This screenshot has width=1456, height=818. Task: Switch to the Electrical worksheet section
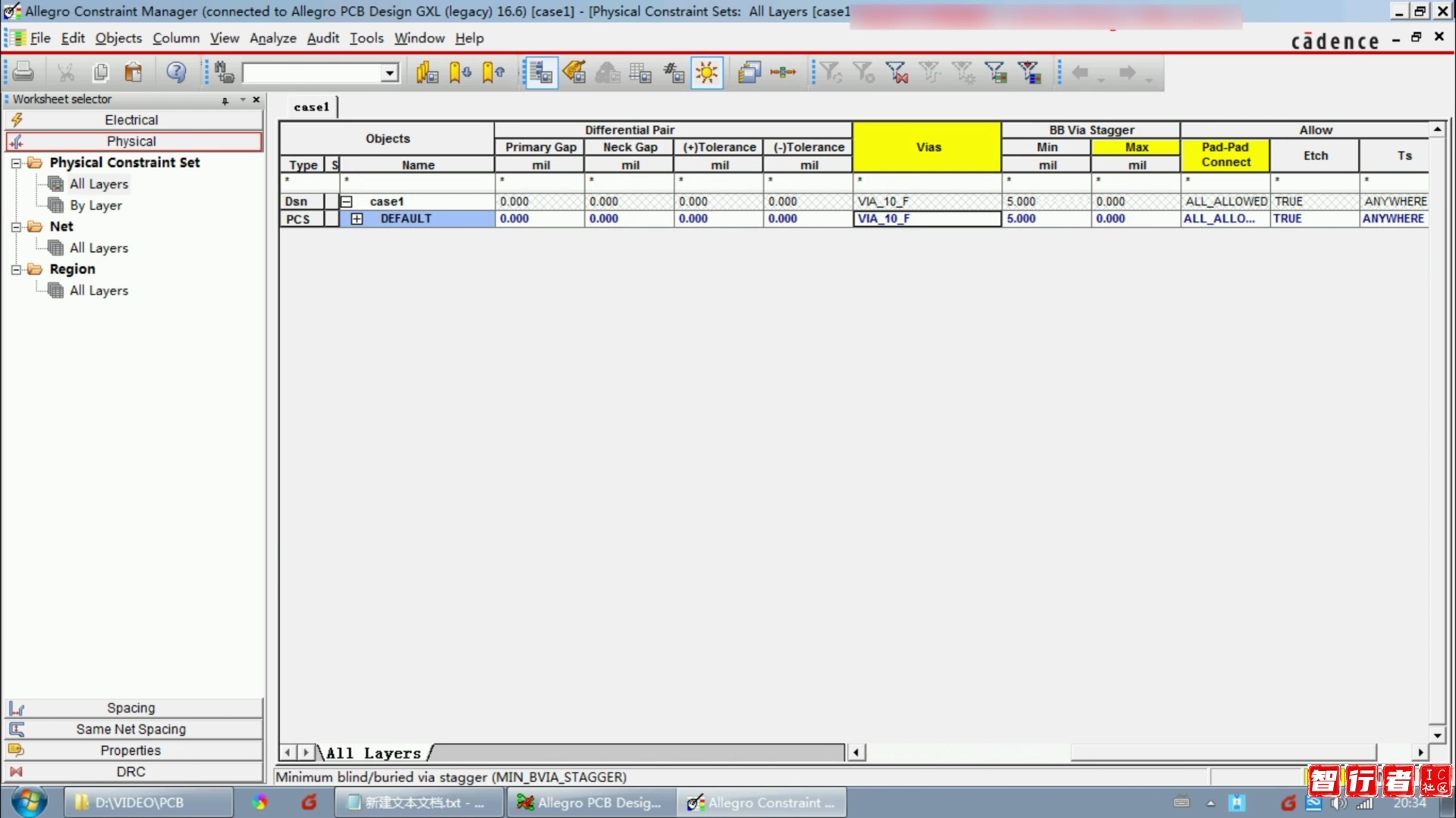(134, 120)
